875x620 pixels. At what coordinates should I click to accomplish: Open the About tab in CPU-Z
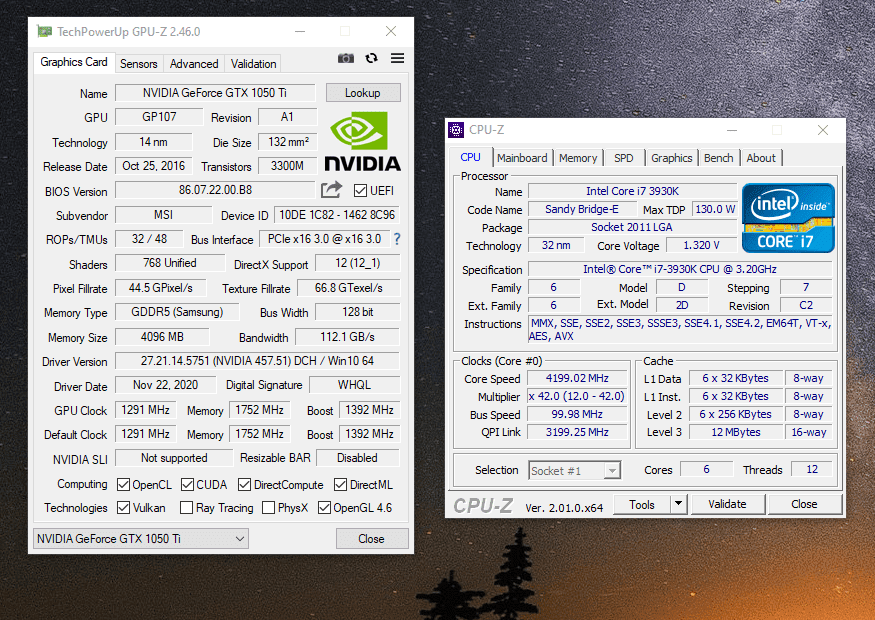click(x=761, y=158)
